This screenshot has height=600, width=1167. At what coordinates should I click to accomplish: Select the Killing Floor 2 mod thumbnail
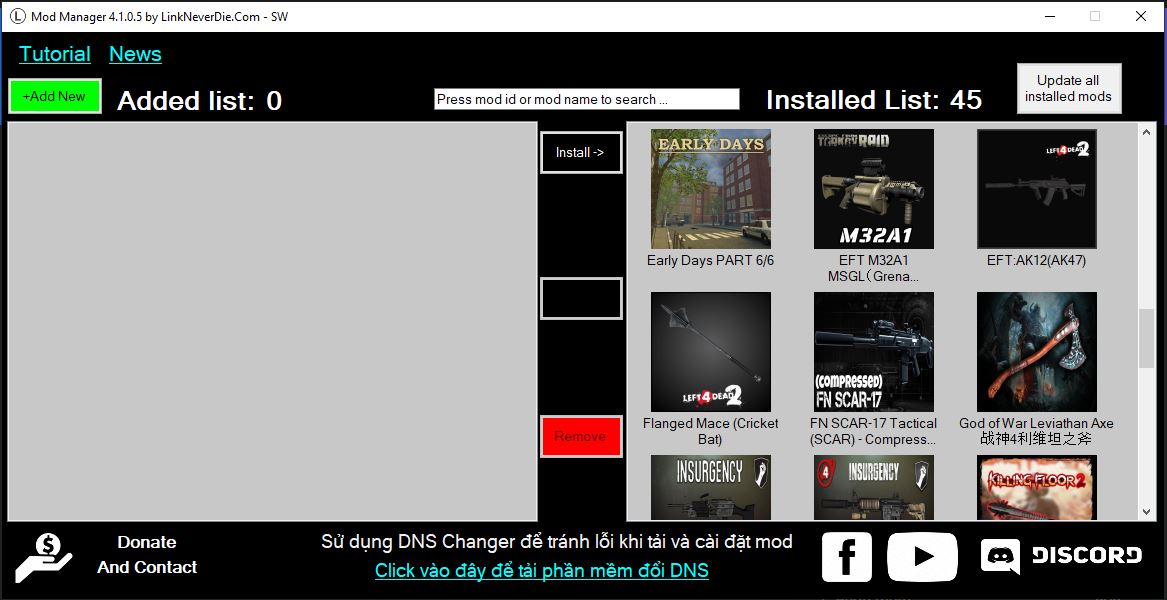pyautogui.click(x=1037, y=488)
